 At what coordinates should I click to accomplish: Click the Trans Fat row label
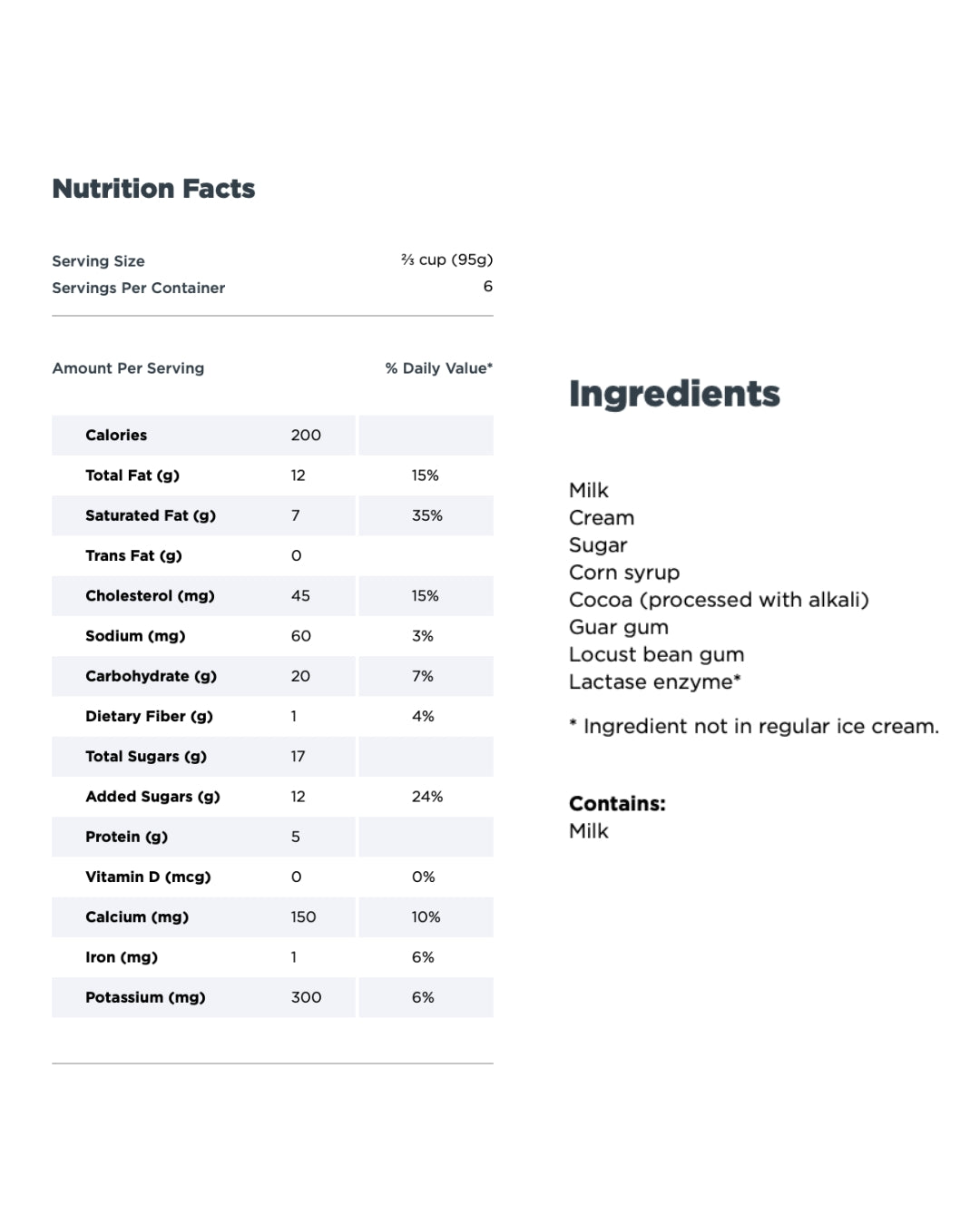[x=133, y=555]
